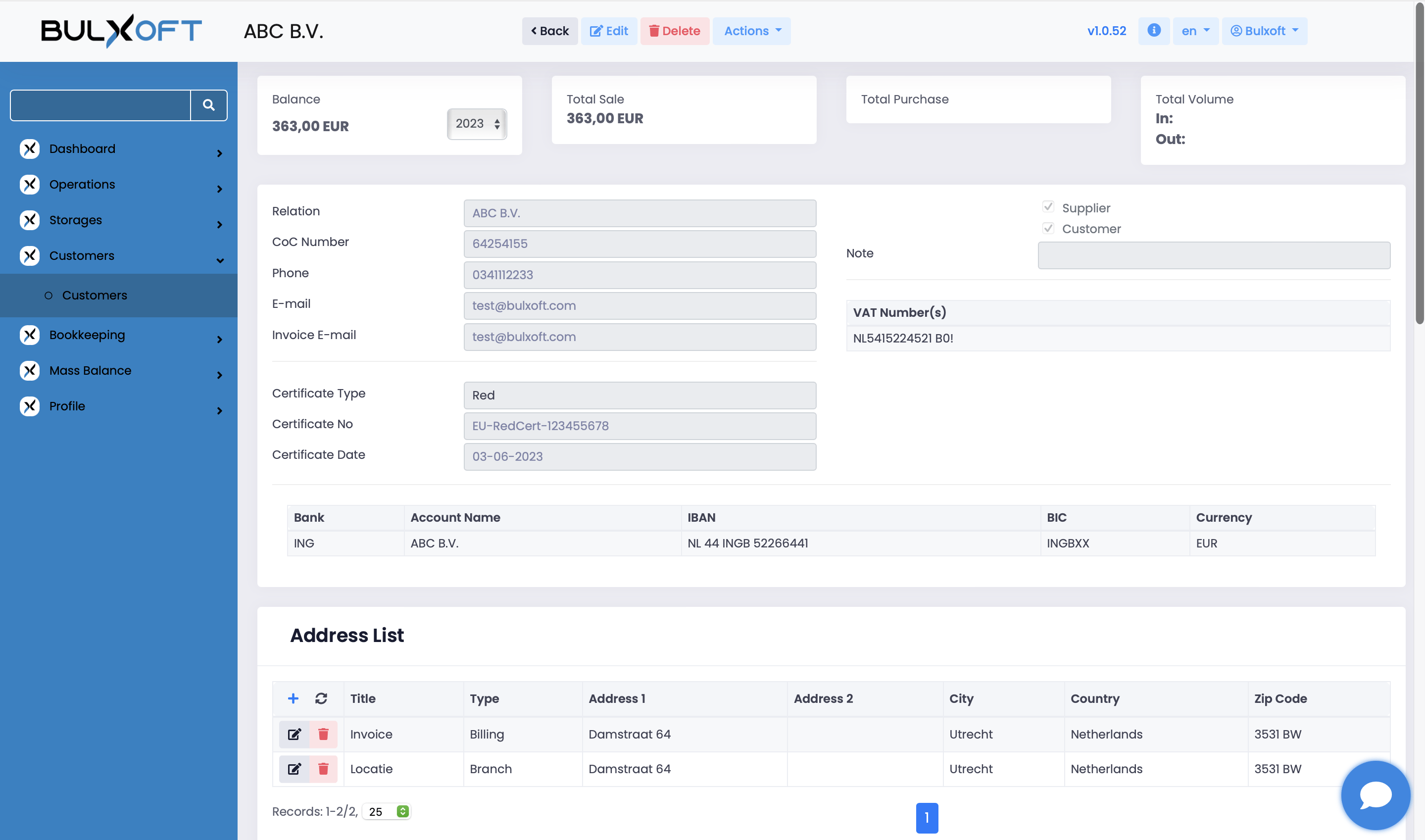The height and width of the screenshot is (840, 1425).
Task: Change records per page from 25
Action: coord(387,811)
